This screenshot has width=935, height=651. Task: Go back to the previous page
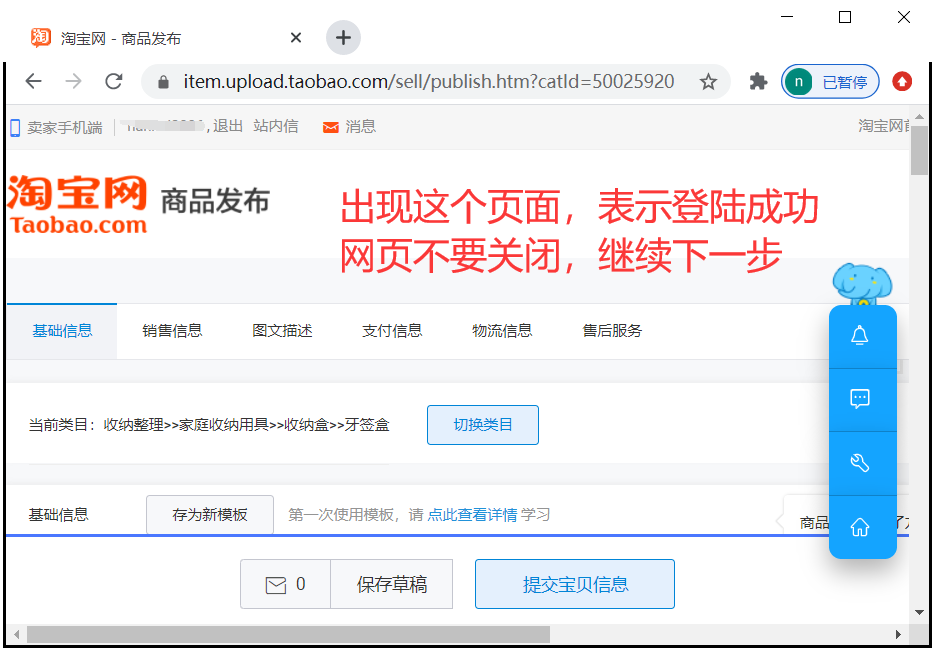[34, 82]
